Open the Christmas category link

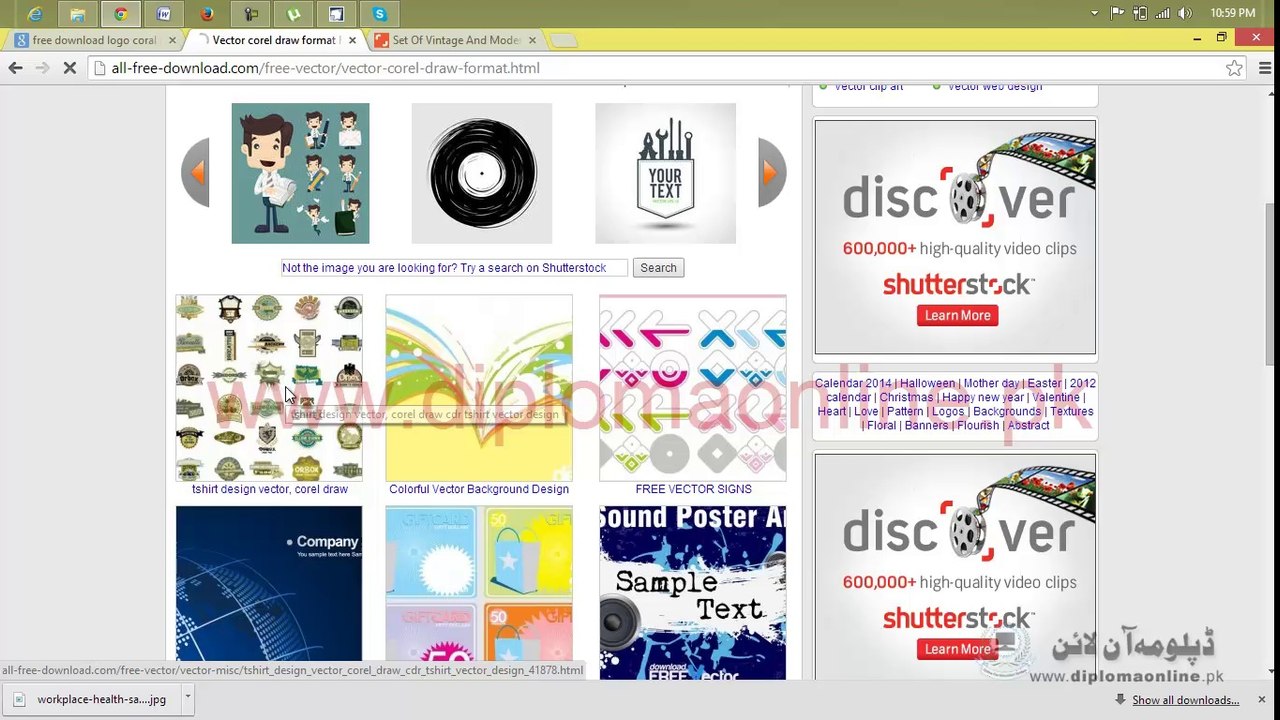906,397
